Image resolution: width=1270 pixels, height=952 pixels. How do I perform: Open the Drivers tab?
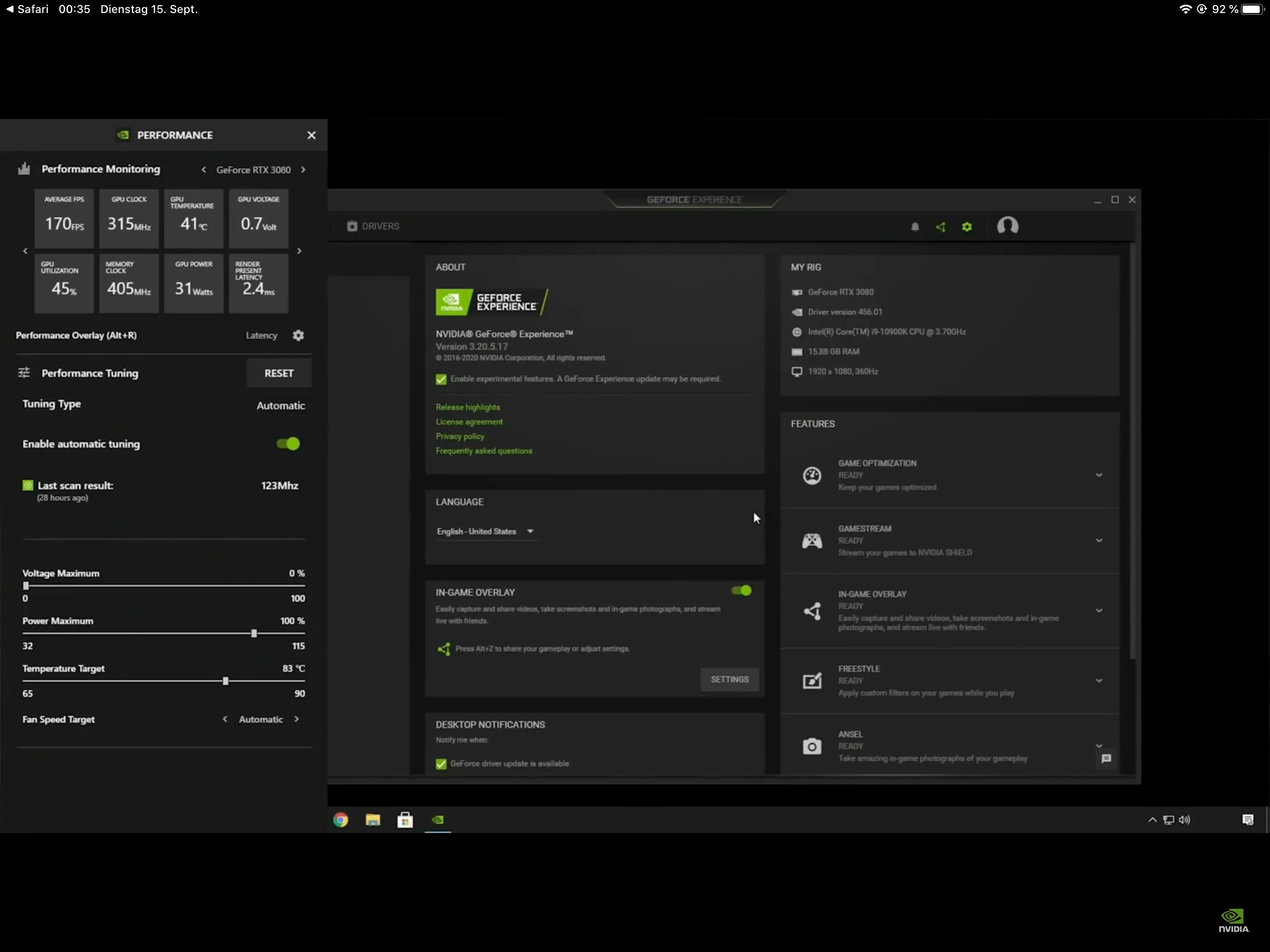pyautogui.click(x=373, y=226)
